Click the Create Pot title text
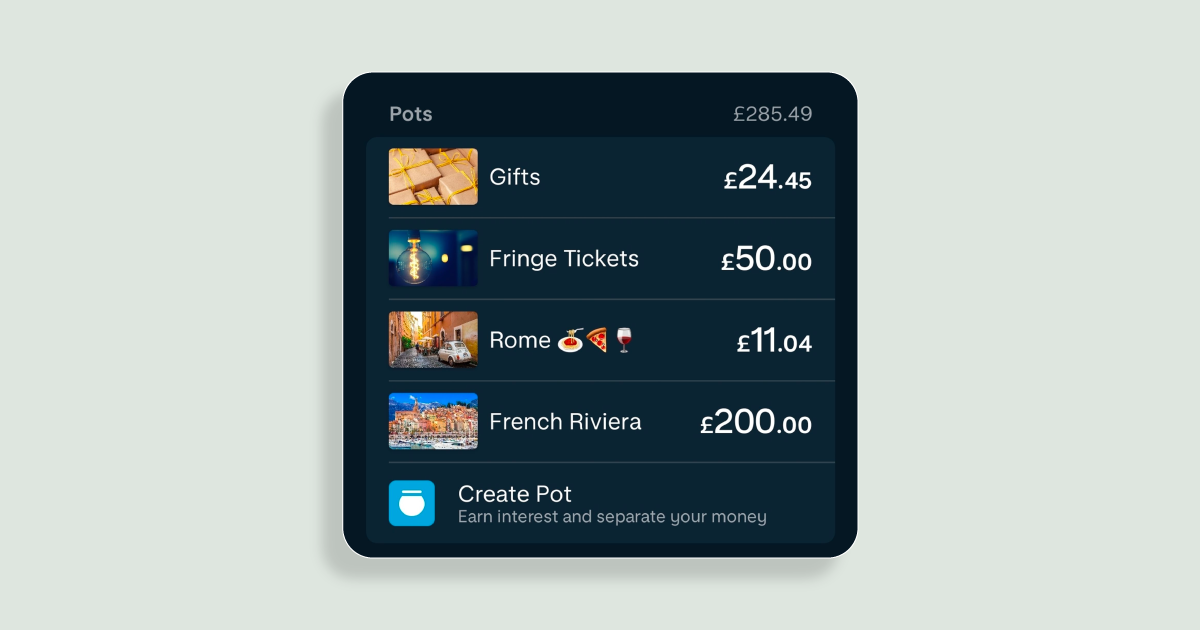This screenshot has height=630, width=1200. [515, 494]
